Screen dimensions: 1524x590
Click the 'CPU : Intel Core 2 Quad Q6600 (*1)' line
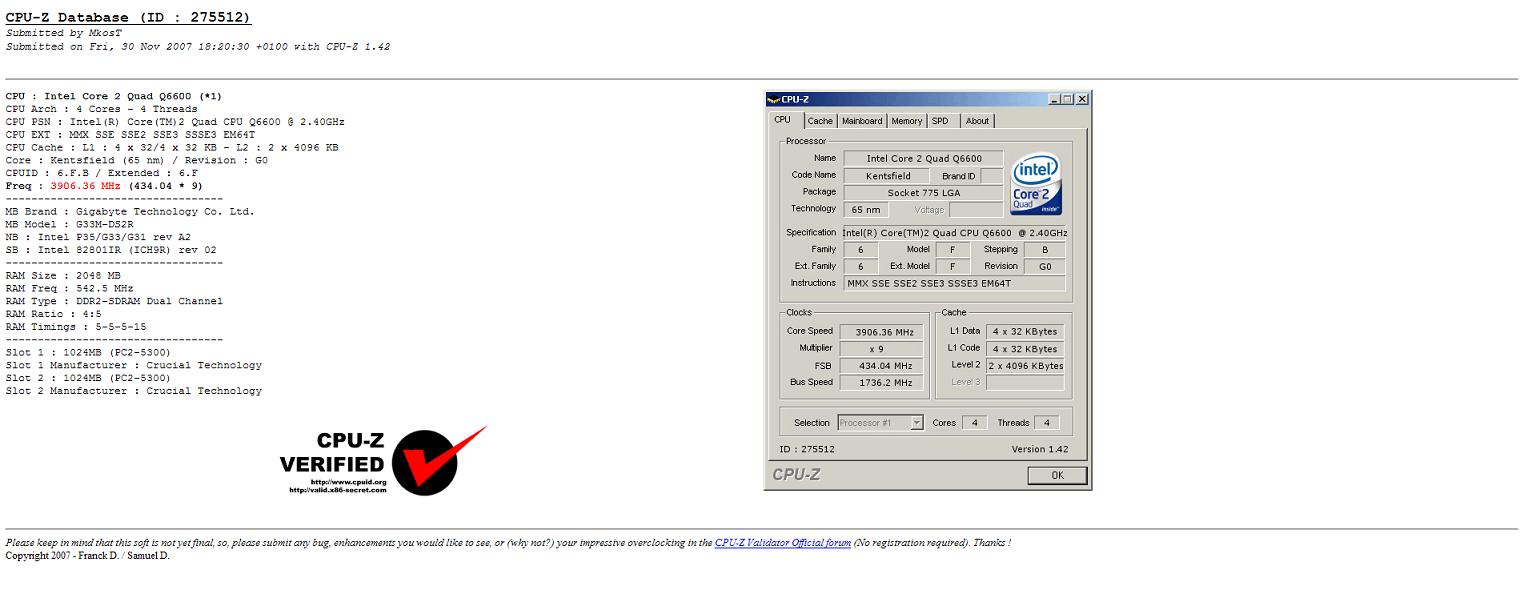pyautogui.click(x=114, y=96)
